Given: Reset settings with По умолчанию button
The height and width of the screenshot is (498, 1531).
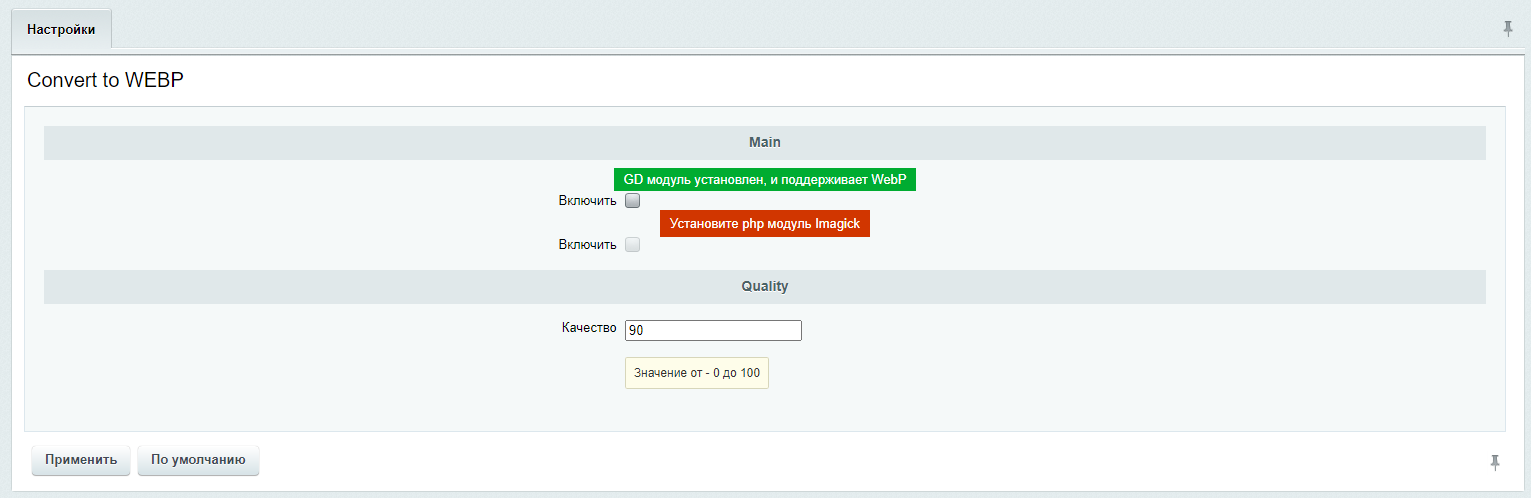Looking at the screenshot, I should (198, 460).
